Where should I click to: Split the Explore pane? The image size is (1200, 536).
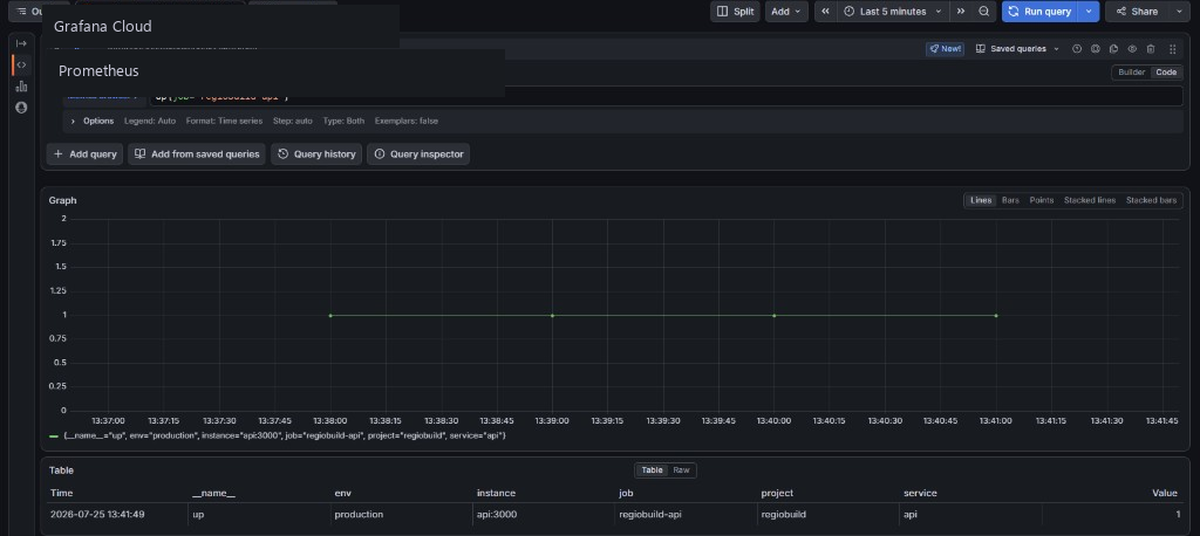[736, 11]
